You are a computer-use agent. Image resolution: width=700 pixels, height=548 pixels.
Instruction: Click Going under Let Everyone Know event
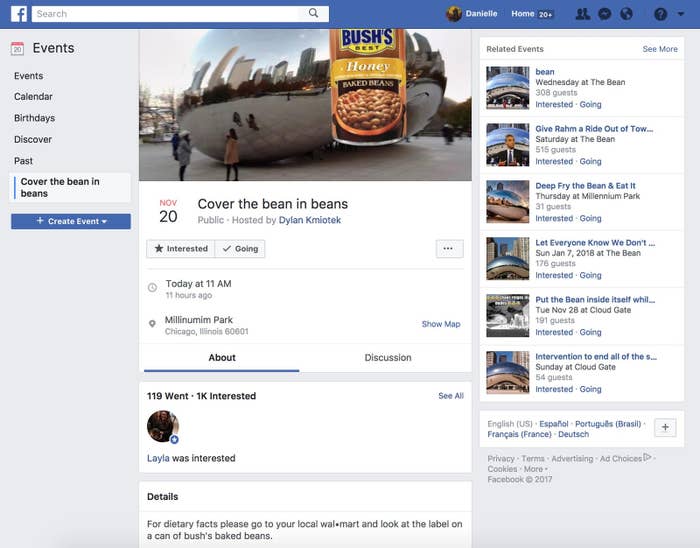590,275
